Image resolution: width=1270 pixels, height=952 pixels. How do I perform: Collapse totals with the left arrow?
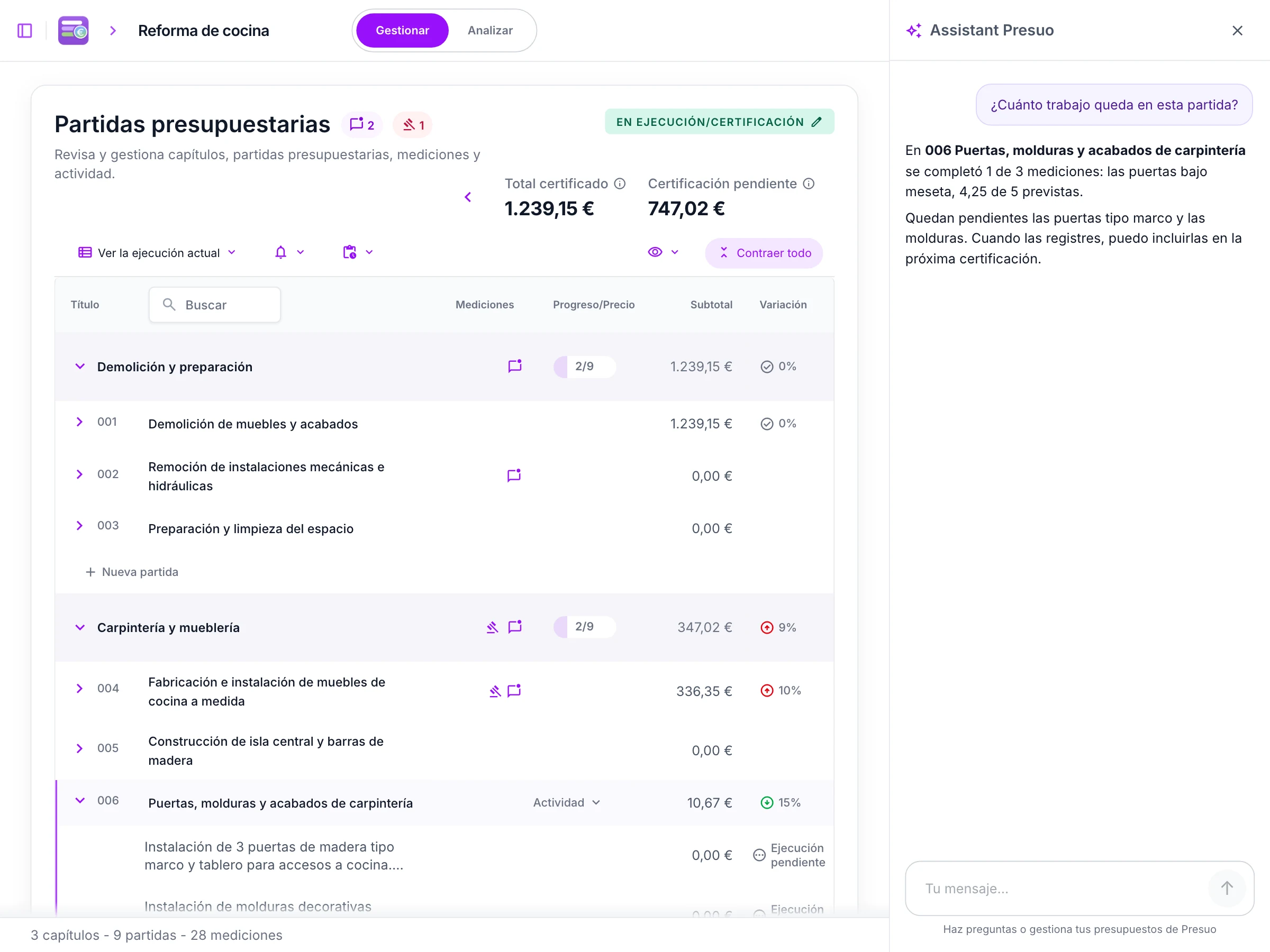(x=468, y=197)
